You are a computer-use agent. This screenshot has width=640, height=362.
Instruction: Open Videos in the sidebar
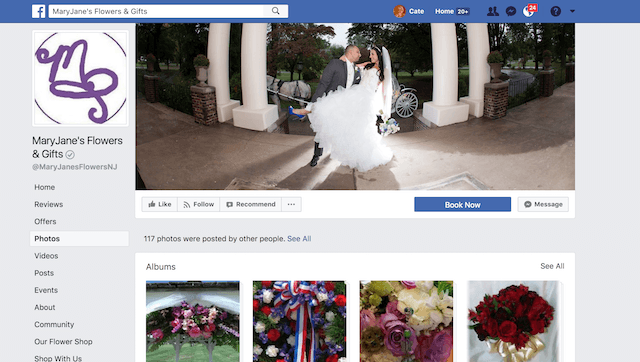point(46,256)
